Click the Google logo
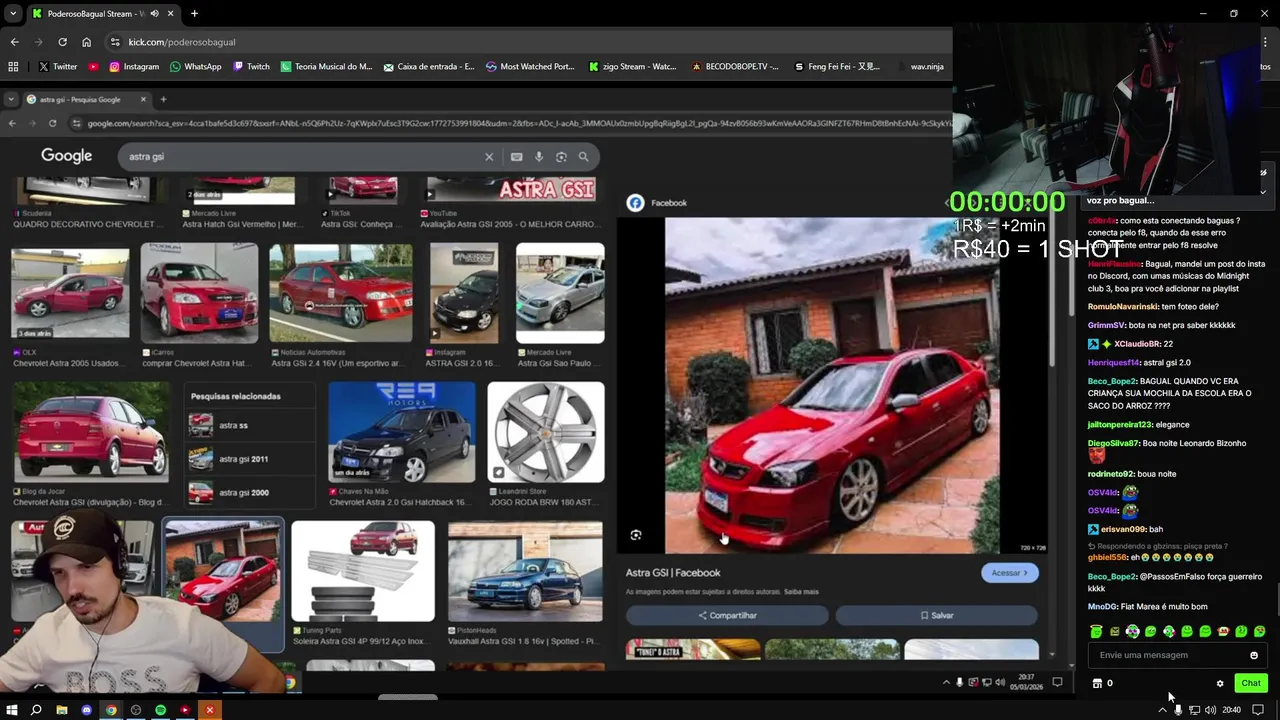This screenshot has width=1280, height=720. 66,156
